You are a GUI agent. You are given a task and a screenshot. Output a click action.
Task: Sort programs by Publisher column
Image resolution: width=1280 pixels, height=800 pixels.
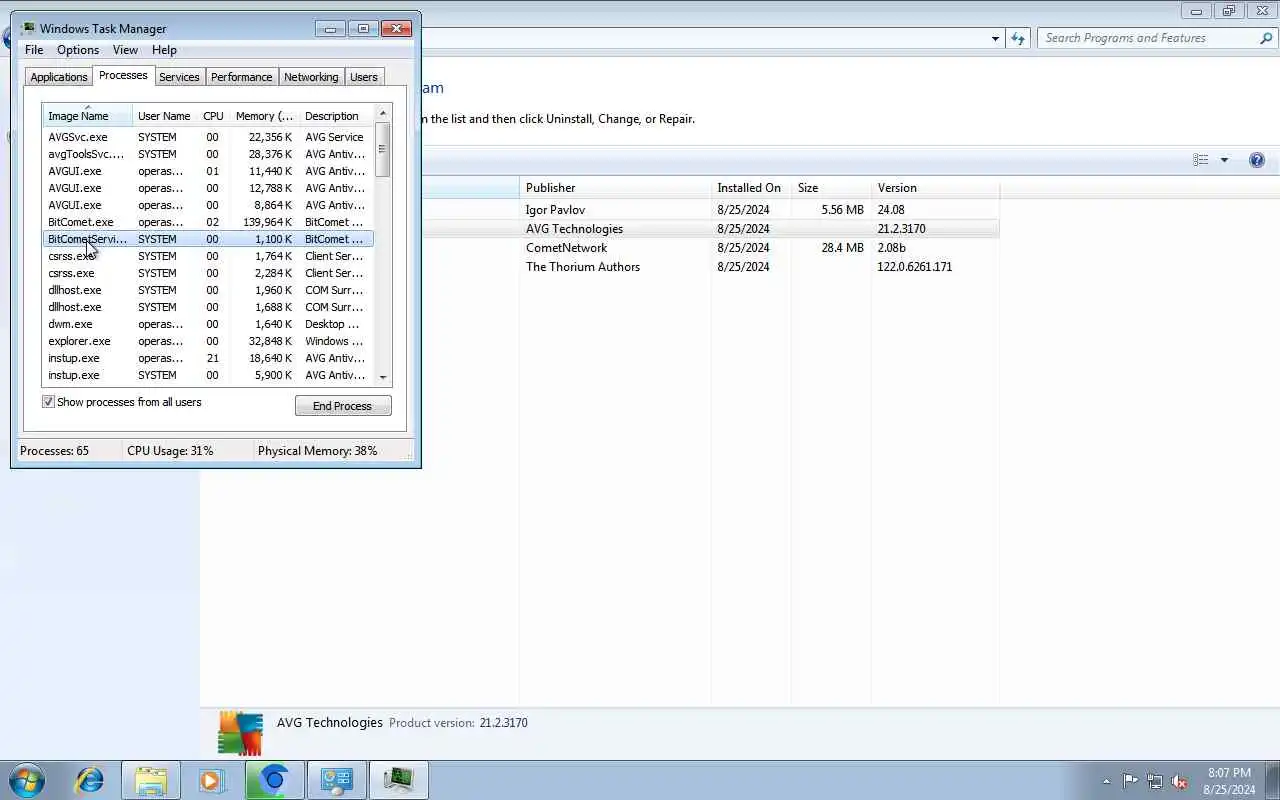click(x=615, y=188)
